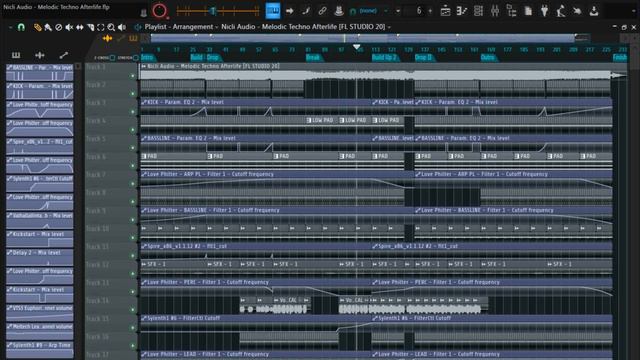Select the Delete tool
Image resolution: width=640 pixels, height=360 pixels.
click(x=59, y=27)
